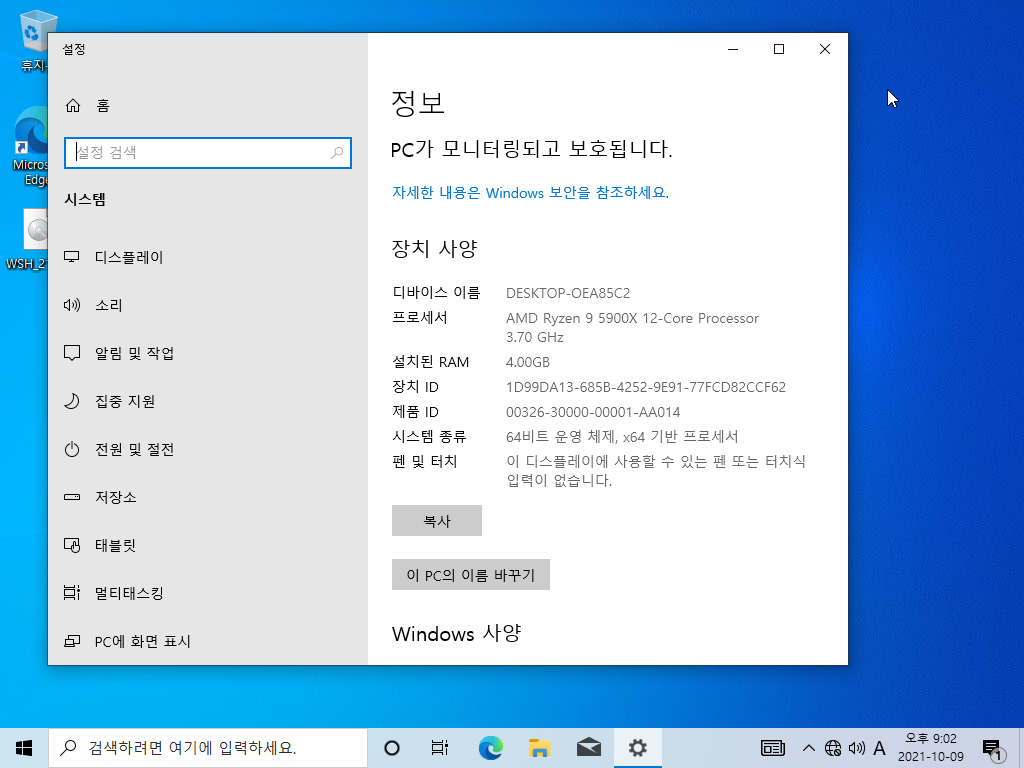Close the Settings window
1024x768 pixels.
pyautogui.click(x=825, y=49)
